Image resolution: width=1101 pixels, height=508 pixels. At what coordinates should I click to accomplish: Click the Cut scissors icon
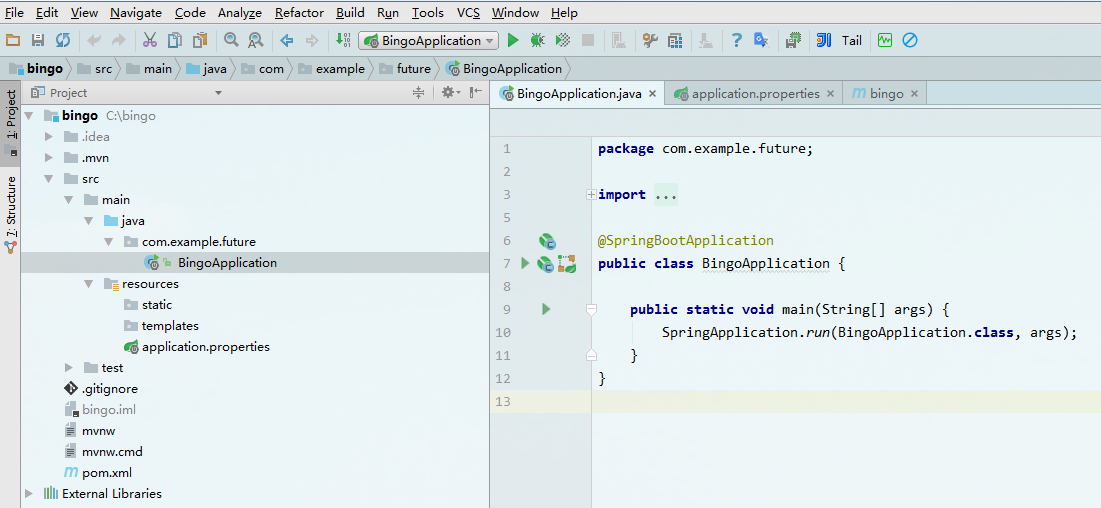point(150,41)
